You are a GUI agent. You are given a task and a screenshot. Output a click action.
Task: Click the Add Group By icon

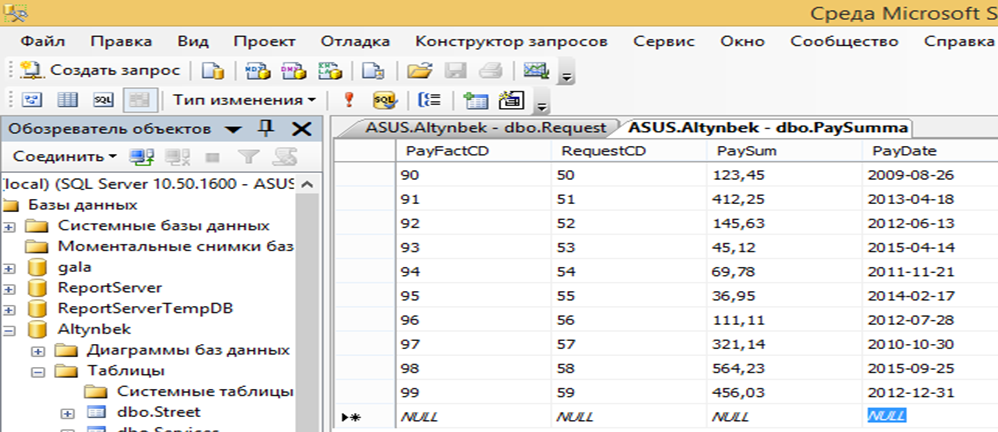(429, 100)
